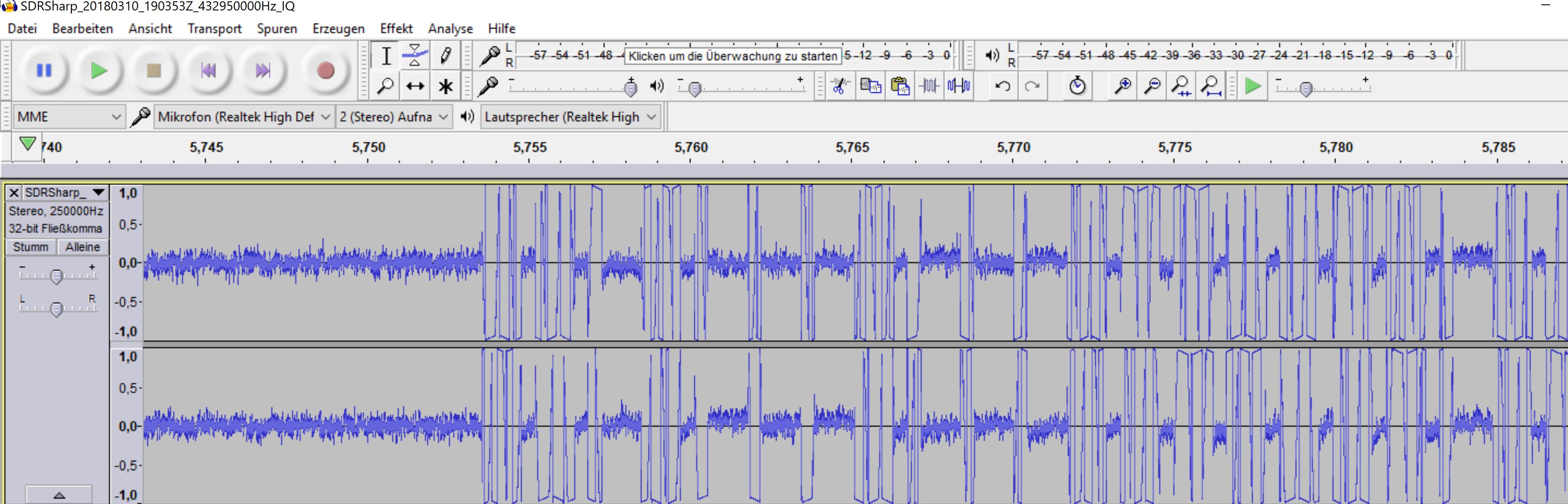Open the Hilfe menu

pos(502,29)
